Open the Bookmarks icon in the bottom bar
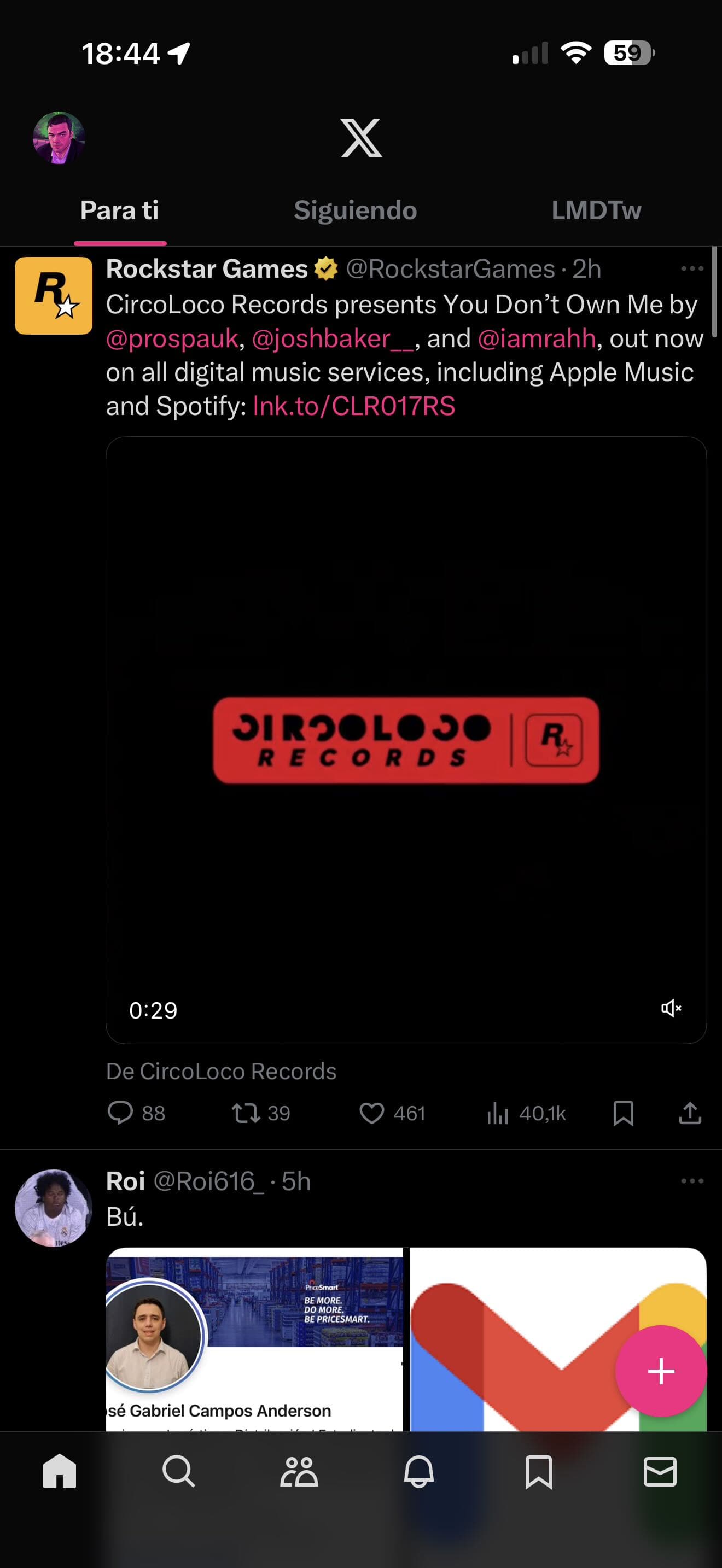This screenshot has width=722, height=1568. click(539, 1472)
